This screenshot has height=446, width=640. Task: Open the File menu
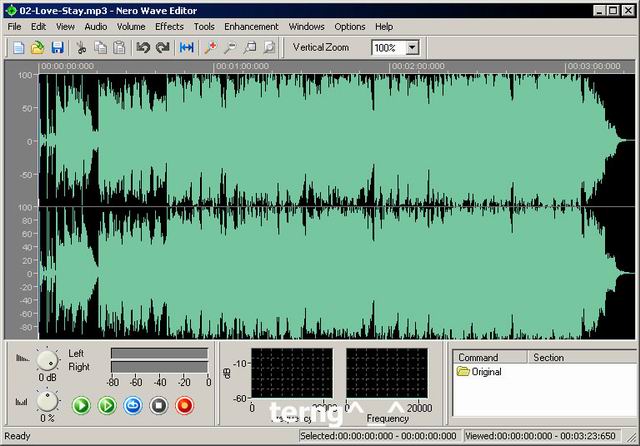pos(14,27)
